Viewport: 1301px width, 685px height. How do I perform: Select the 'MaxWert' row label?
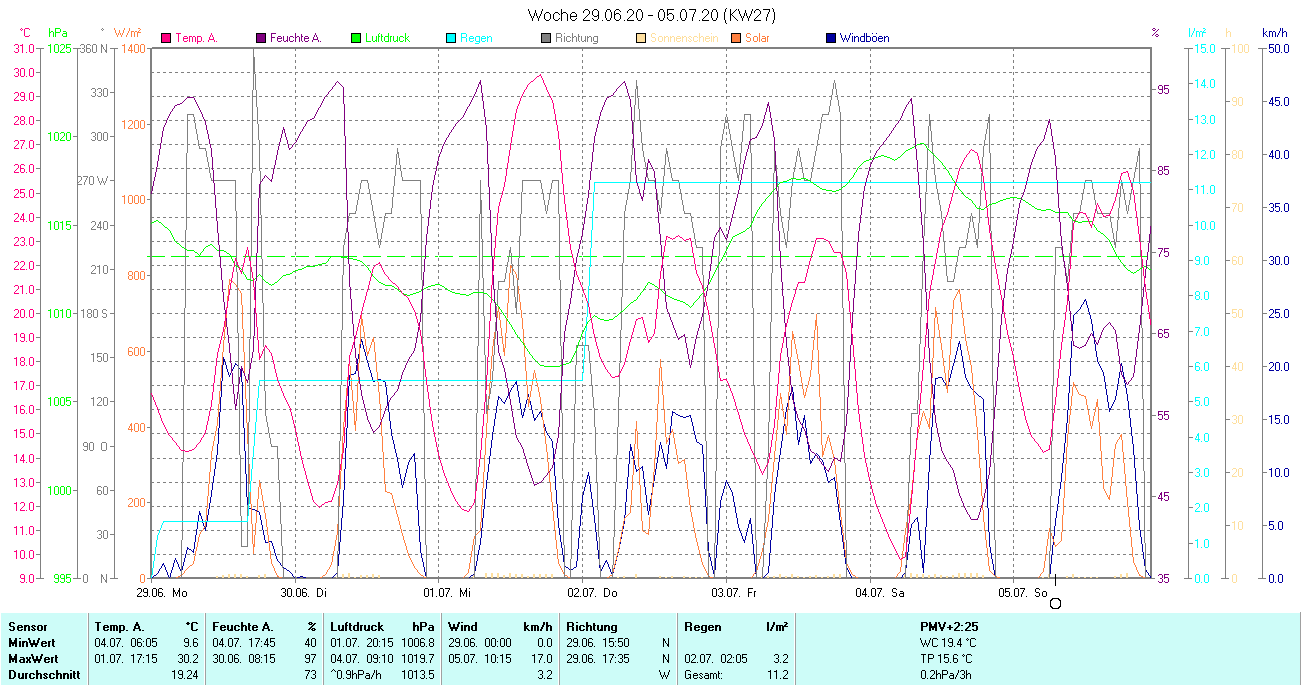[x=33, y=658]
